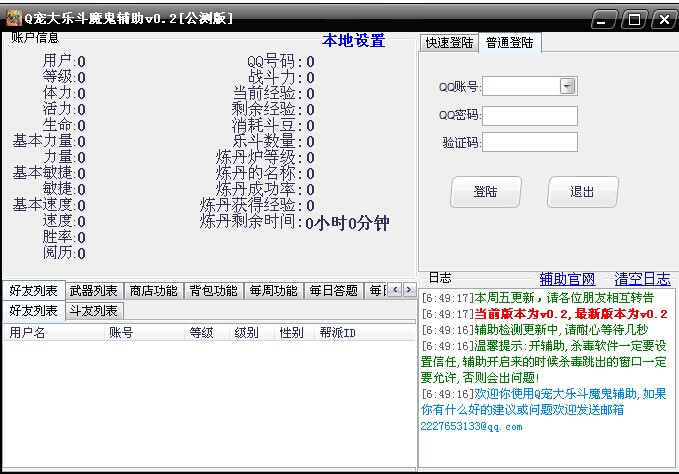Go to the 每周功能 tab
Viewport: 679px width, 474px height.
pos(273,291)
